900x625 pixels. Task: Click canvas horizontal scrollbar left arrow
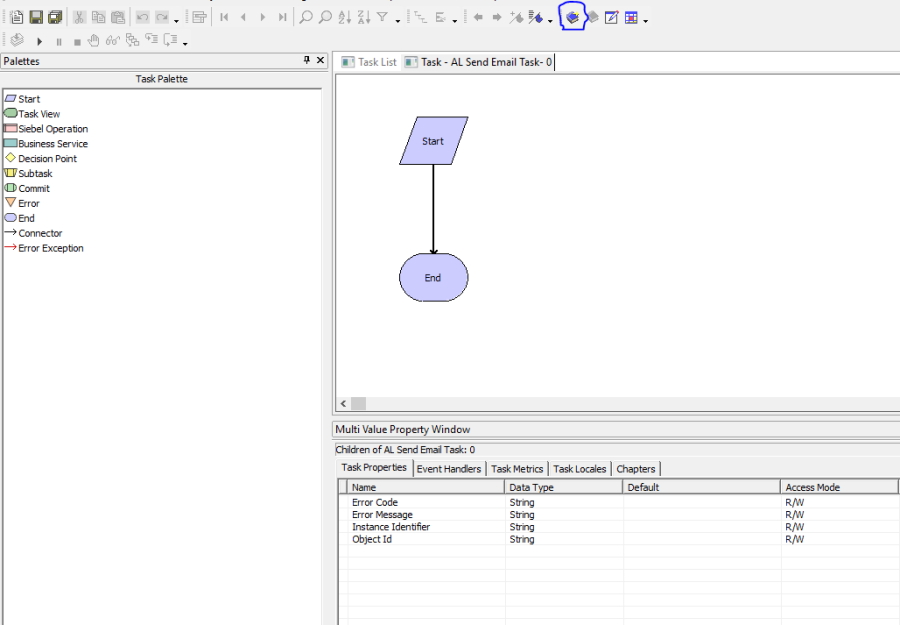tap(343, 403)
